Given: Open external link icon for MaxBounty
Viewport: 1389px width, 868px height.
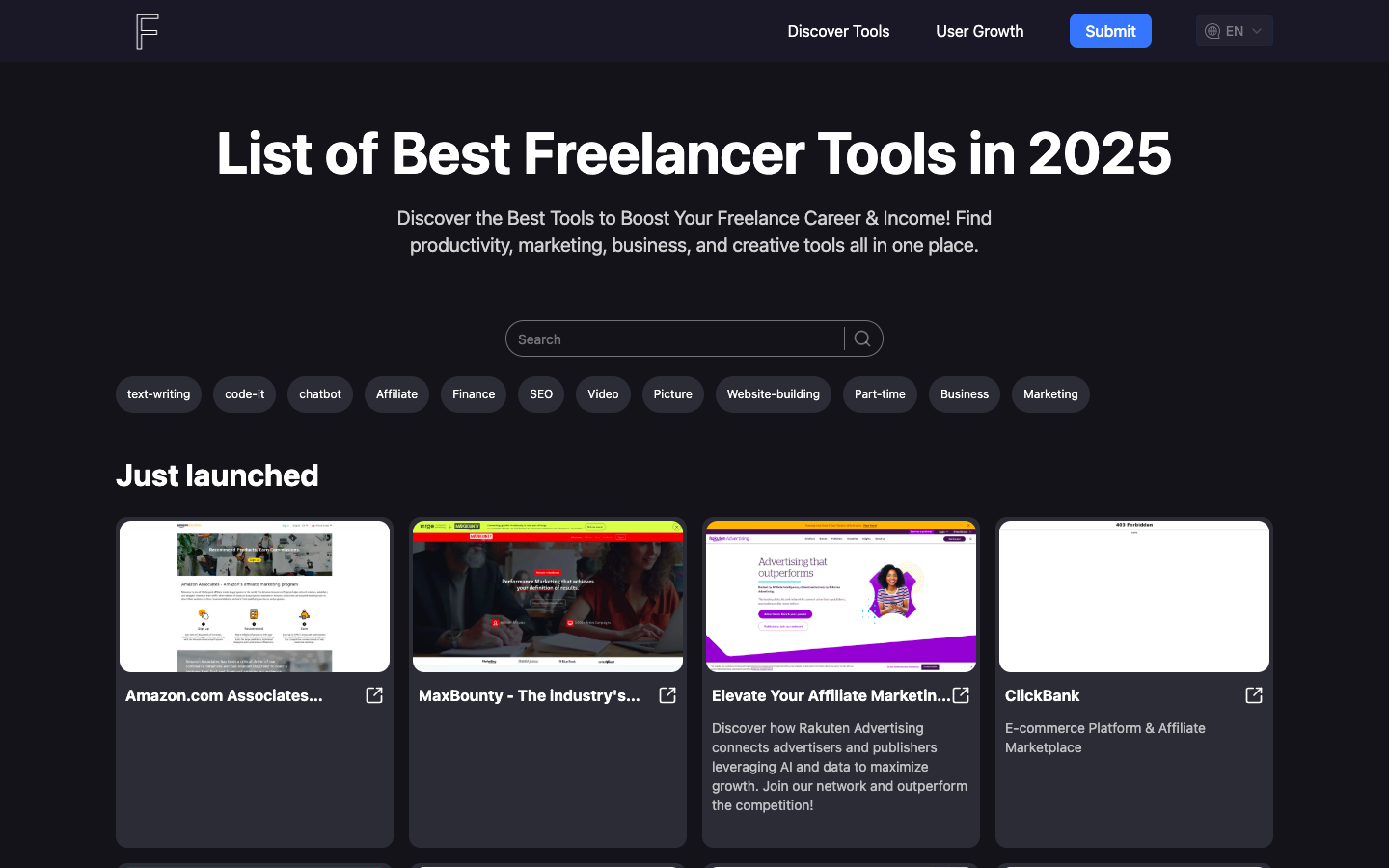Looking at the screenshot, I should (x=667, y=695).
